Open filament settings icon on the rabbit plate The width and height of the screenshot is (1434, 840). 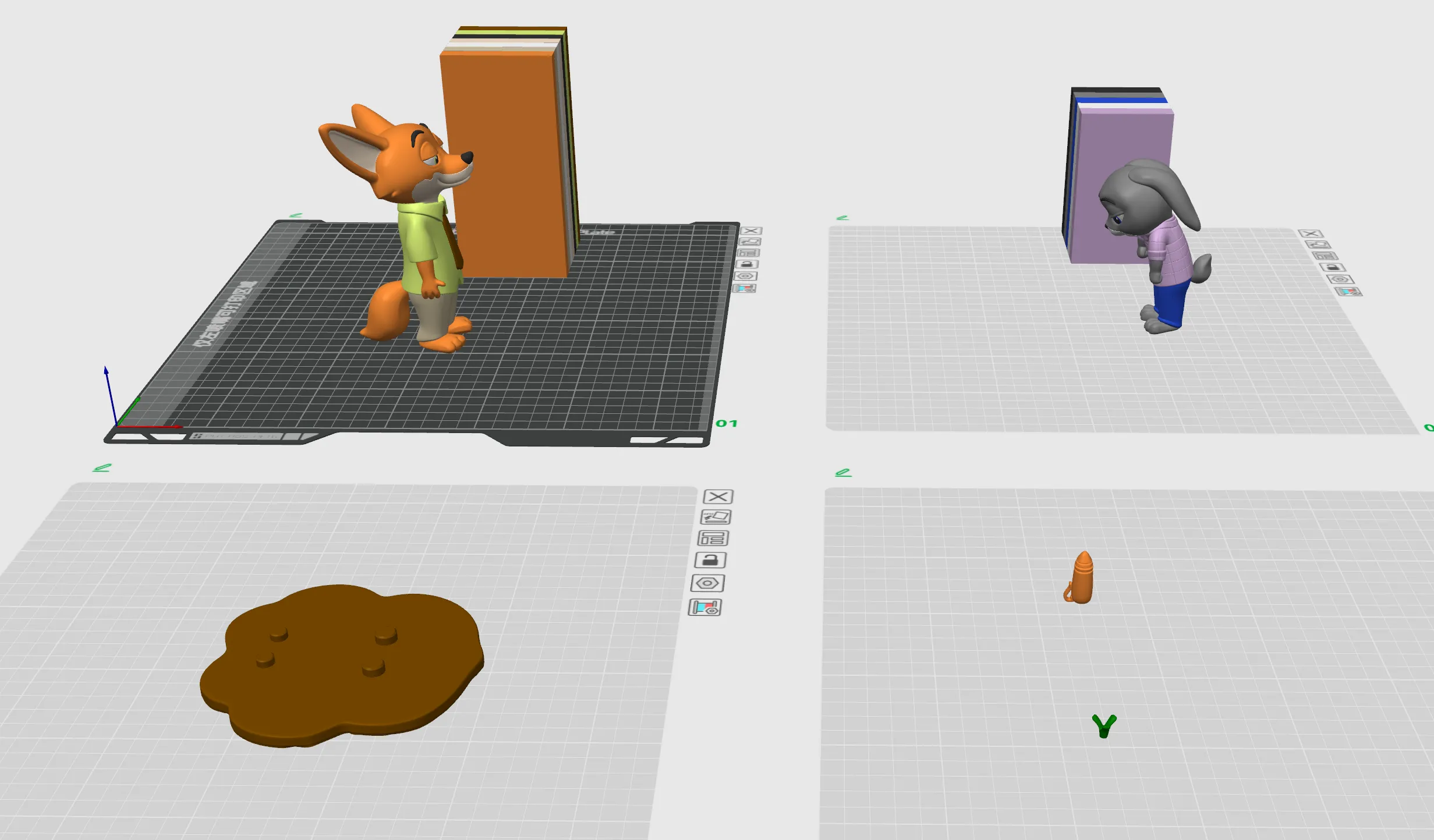(x=1348, y=292)
